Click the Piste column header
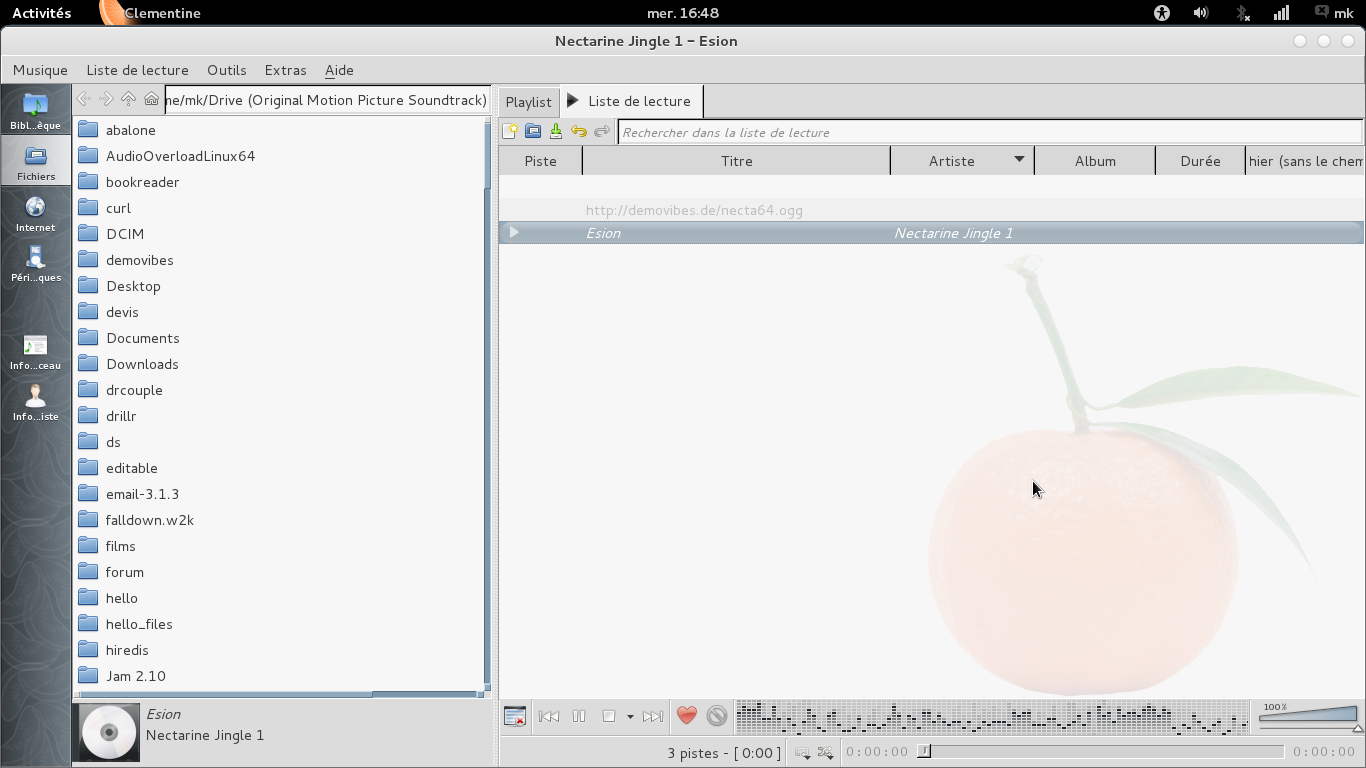 (541, 160)
